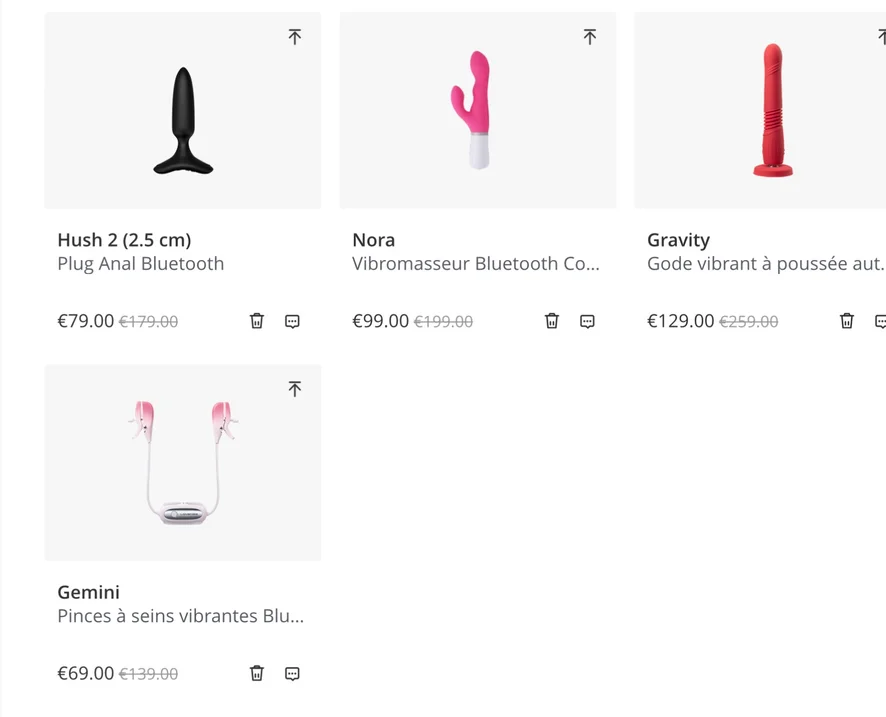Click the Hush 2 (2.5 cm) title
The width and height of the screenshot is (886, 717).
[124, 240]
